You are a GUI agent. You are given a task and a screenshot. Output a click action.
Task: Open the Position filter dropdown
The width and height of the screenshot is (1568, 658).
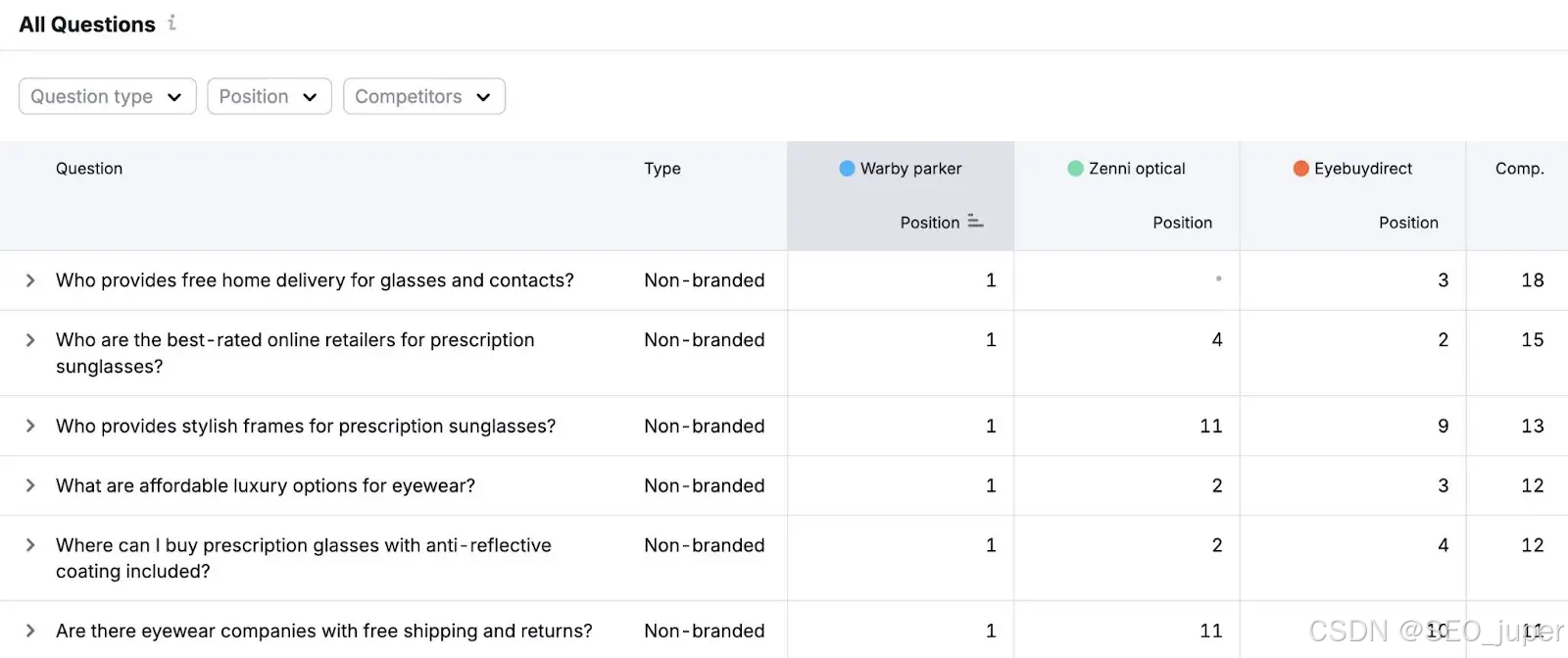coord(269,96)
